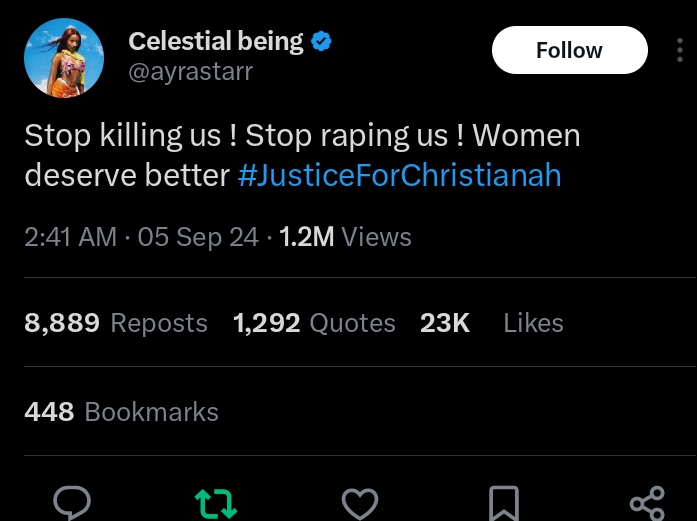Click the 2:41 AM timestamp
The height and width of the screenshot is (521, 697).
pos(70,237)
